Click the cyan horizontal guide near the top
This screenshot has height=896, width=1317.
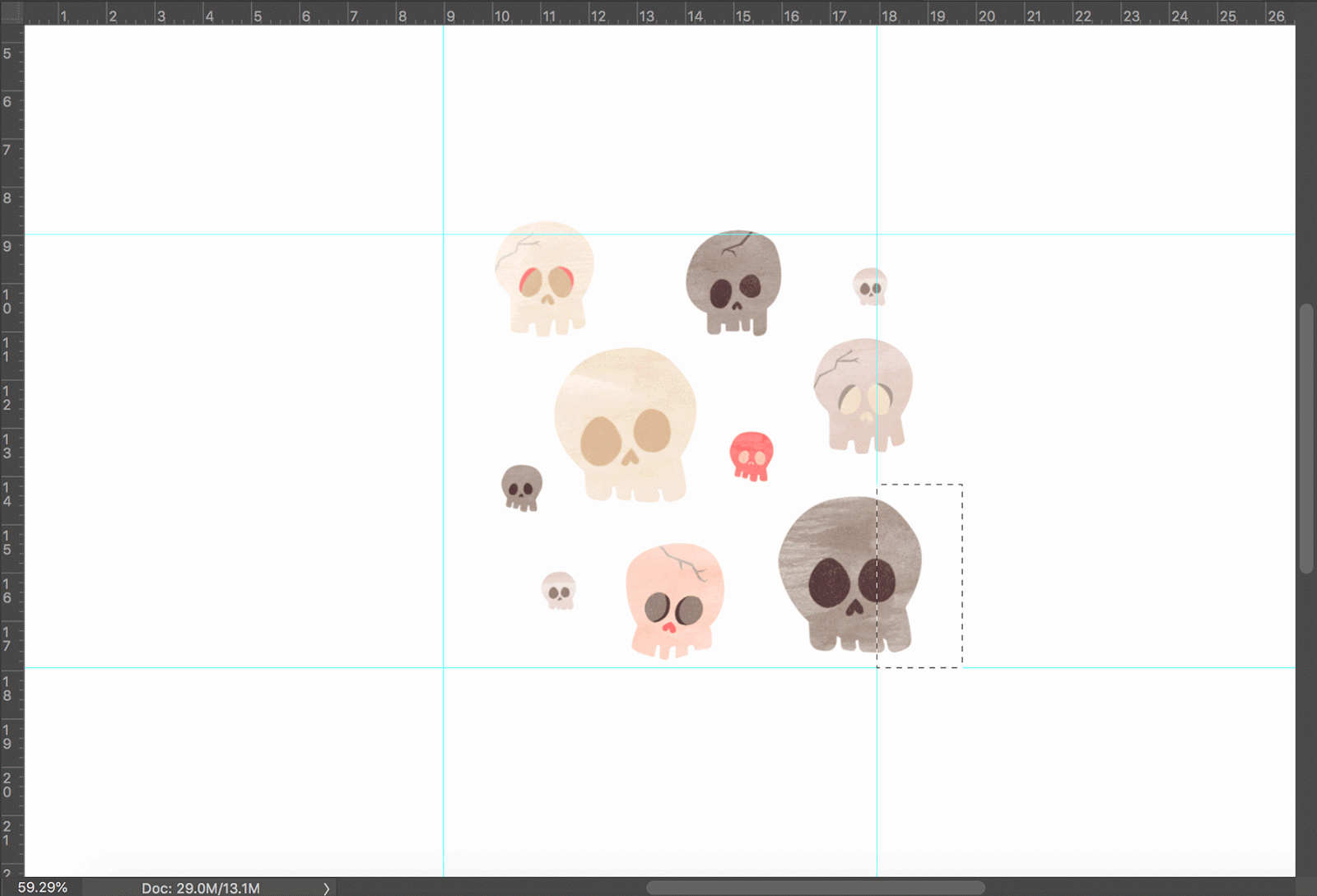[x=247, y=233]
